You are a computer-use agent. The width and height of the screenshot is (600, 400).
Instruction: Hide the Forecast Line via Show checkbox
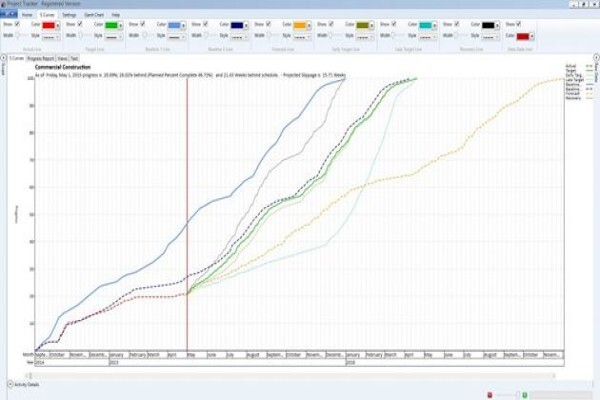point(268,24)
